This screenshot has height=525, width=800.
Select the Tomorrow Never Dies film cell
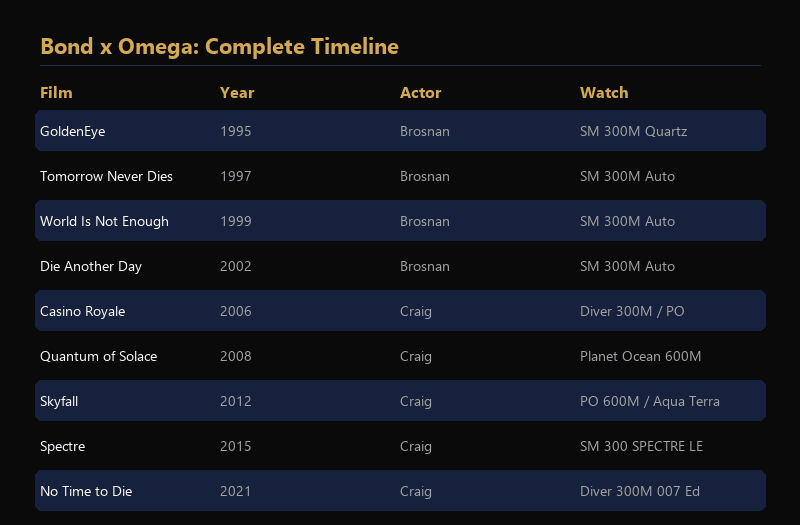pos(107,177)
